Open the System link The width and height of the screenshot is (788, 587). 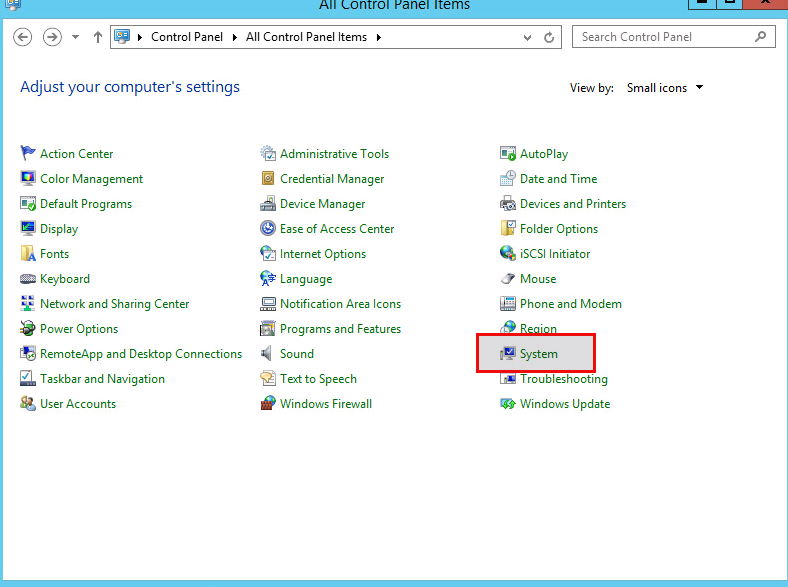(x=539, y=354)
